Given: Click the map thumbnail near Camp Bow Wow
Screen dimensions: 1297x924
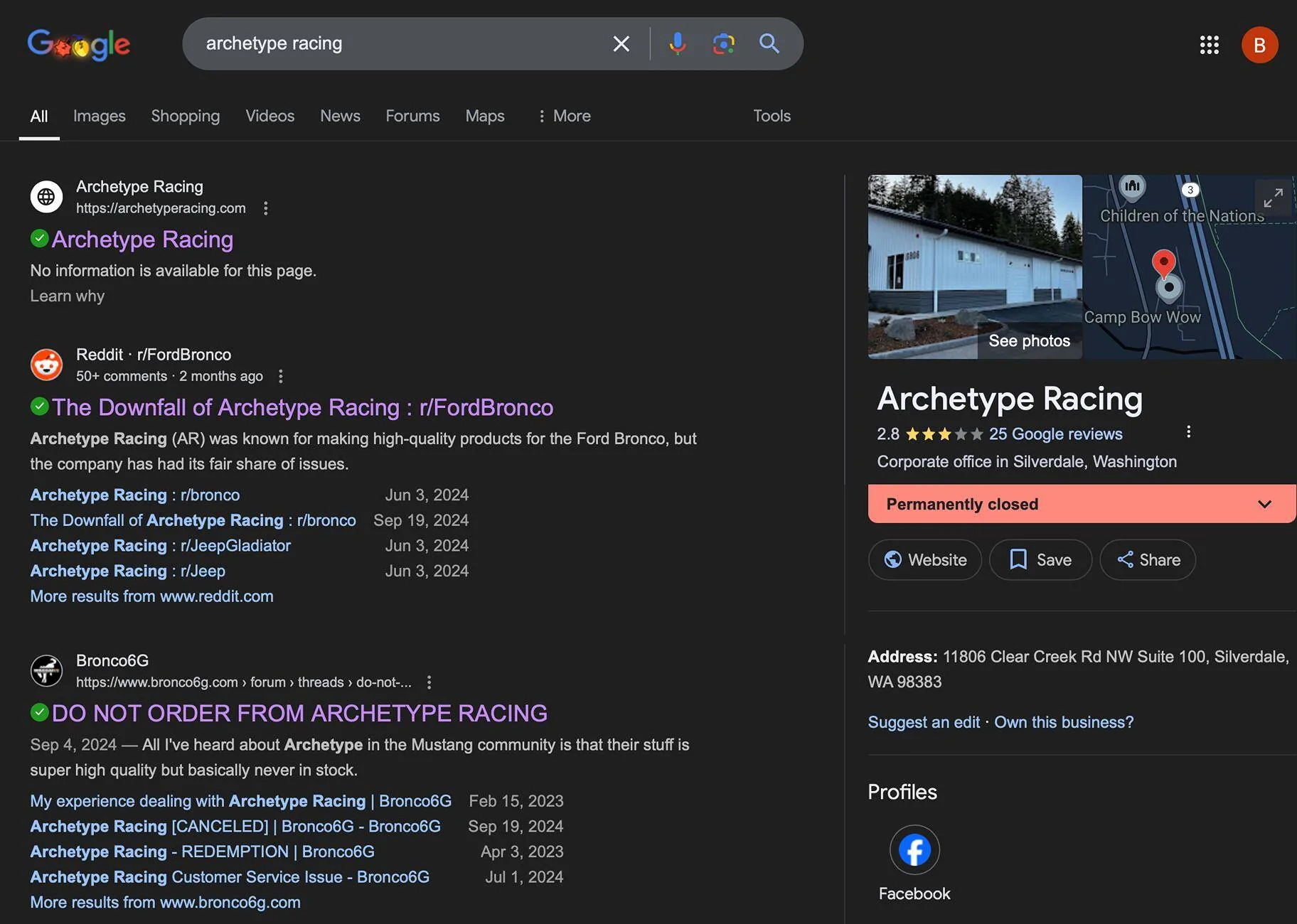Looking at the screenshot, I should (x=1190, y=267).
